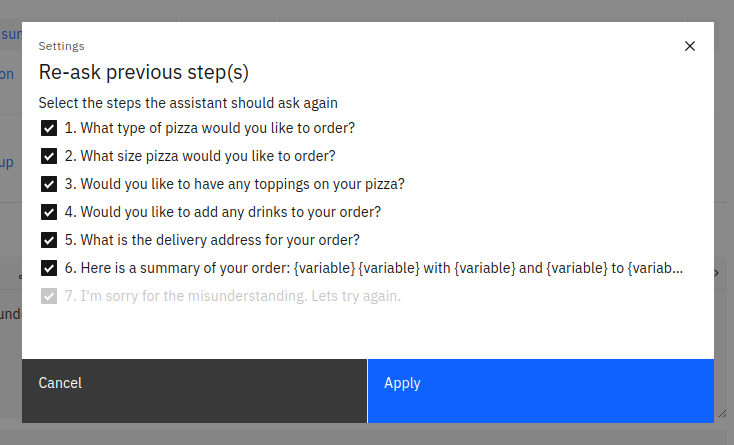Click the 'What type of pizza' label
Screen dimensions: 734x445
pyautogui.click(x=210, y=128)
